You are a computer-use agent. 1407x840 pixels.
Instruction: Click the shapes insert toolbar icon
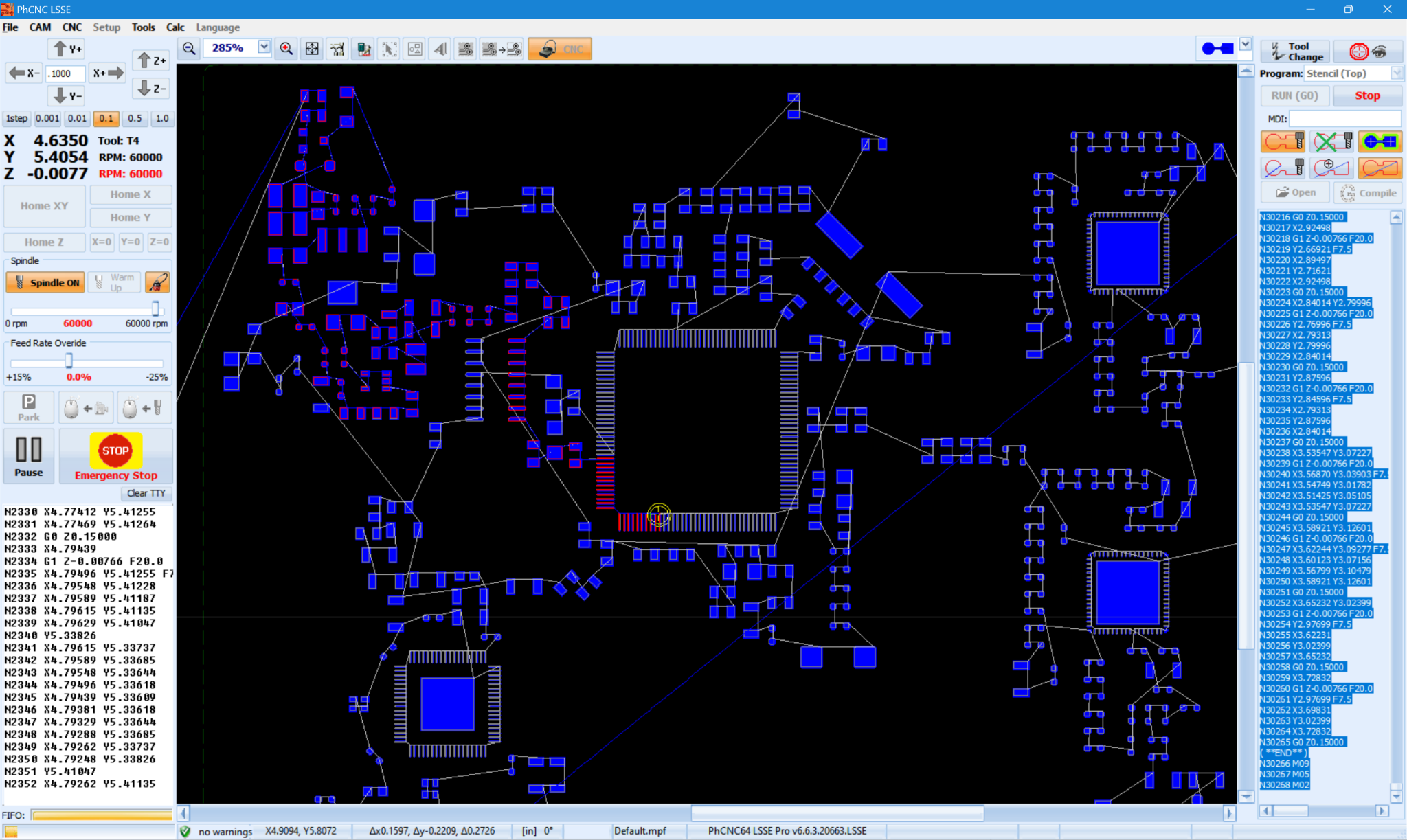pos(415,49)
